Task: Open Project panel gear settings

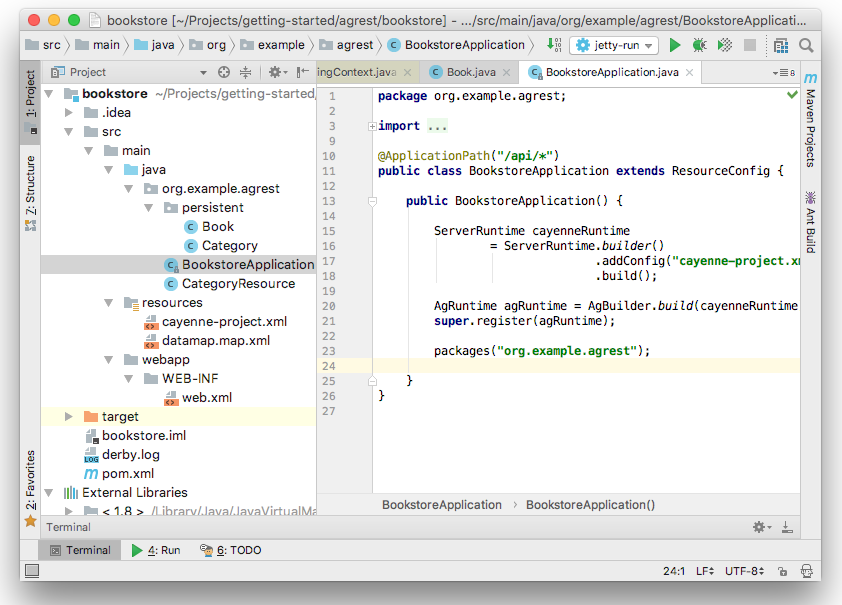Action: pyautogui.click(x=277, y=72)
